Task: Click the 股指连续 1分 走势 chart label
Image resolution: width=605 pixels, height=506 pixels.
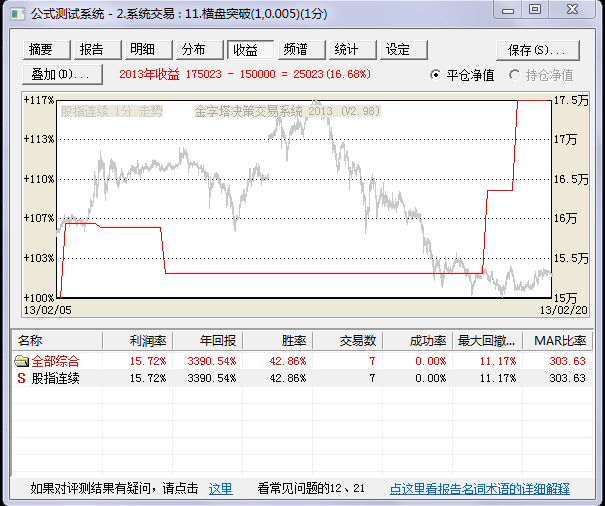Action: click(x=112, y=112)
